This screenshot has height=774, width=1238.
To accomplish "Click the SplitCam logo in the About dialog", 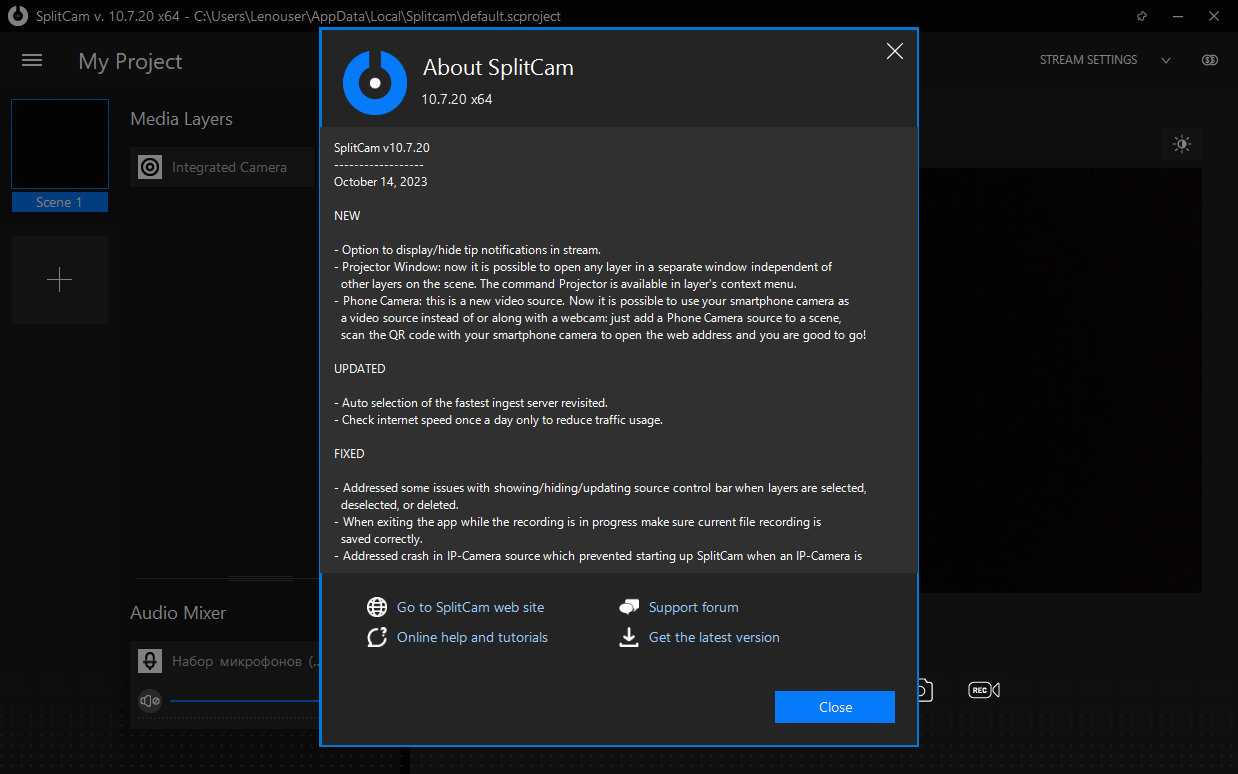I will coord(374,82).
